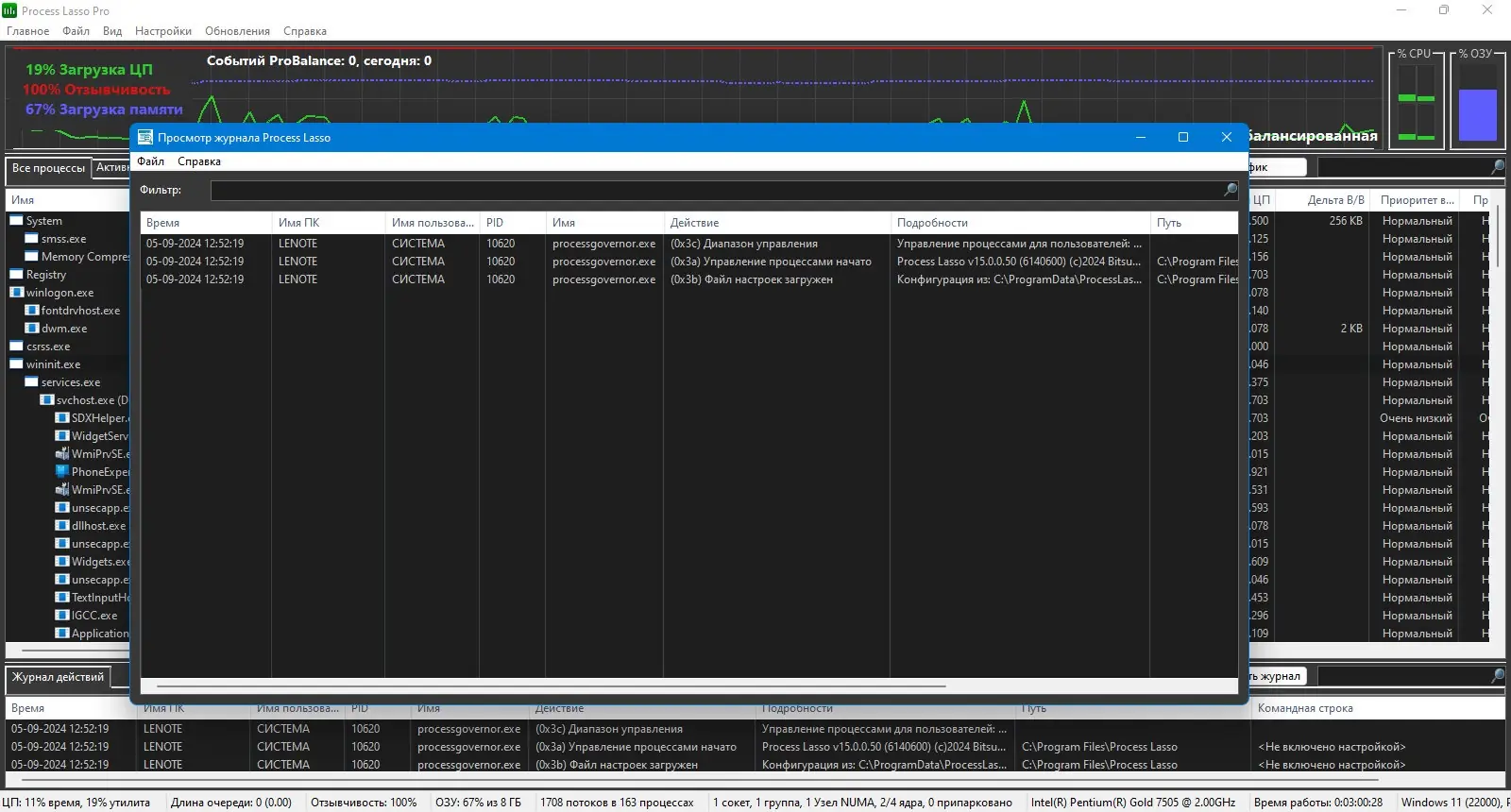Click the services.exe process icon
Image resolution: width=1511 pixels, height=812 pixels.
tap(31, 382)
